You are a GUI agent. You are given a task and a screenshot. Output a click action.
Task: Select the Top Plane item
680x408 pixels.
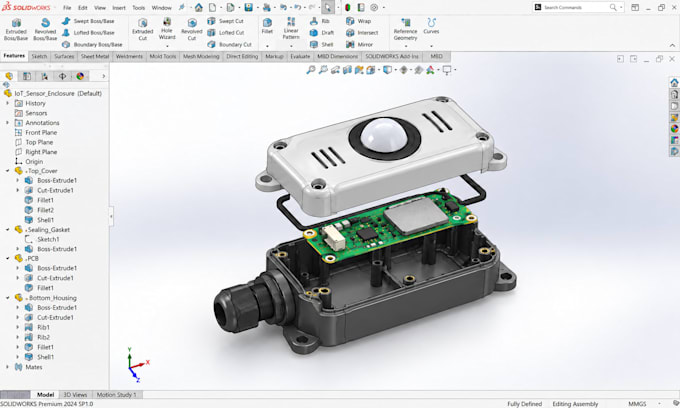(34, 142)
